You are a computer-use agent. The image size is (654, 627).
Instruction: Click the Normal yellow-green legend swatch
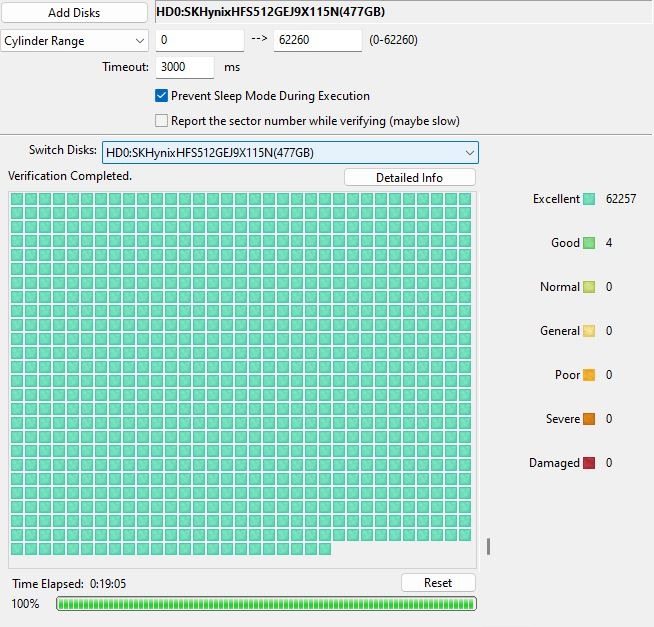coord(590,287)
